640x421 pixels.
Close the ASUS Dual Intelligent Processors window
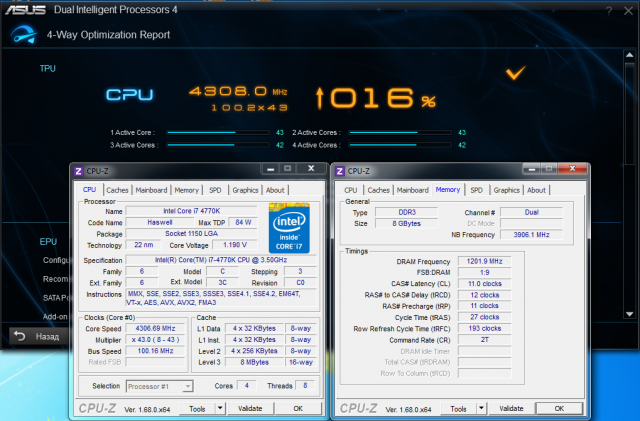[x=628, y=11]
